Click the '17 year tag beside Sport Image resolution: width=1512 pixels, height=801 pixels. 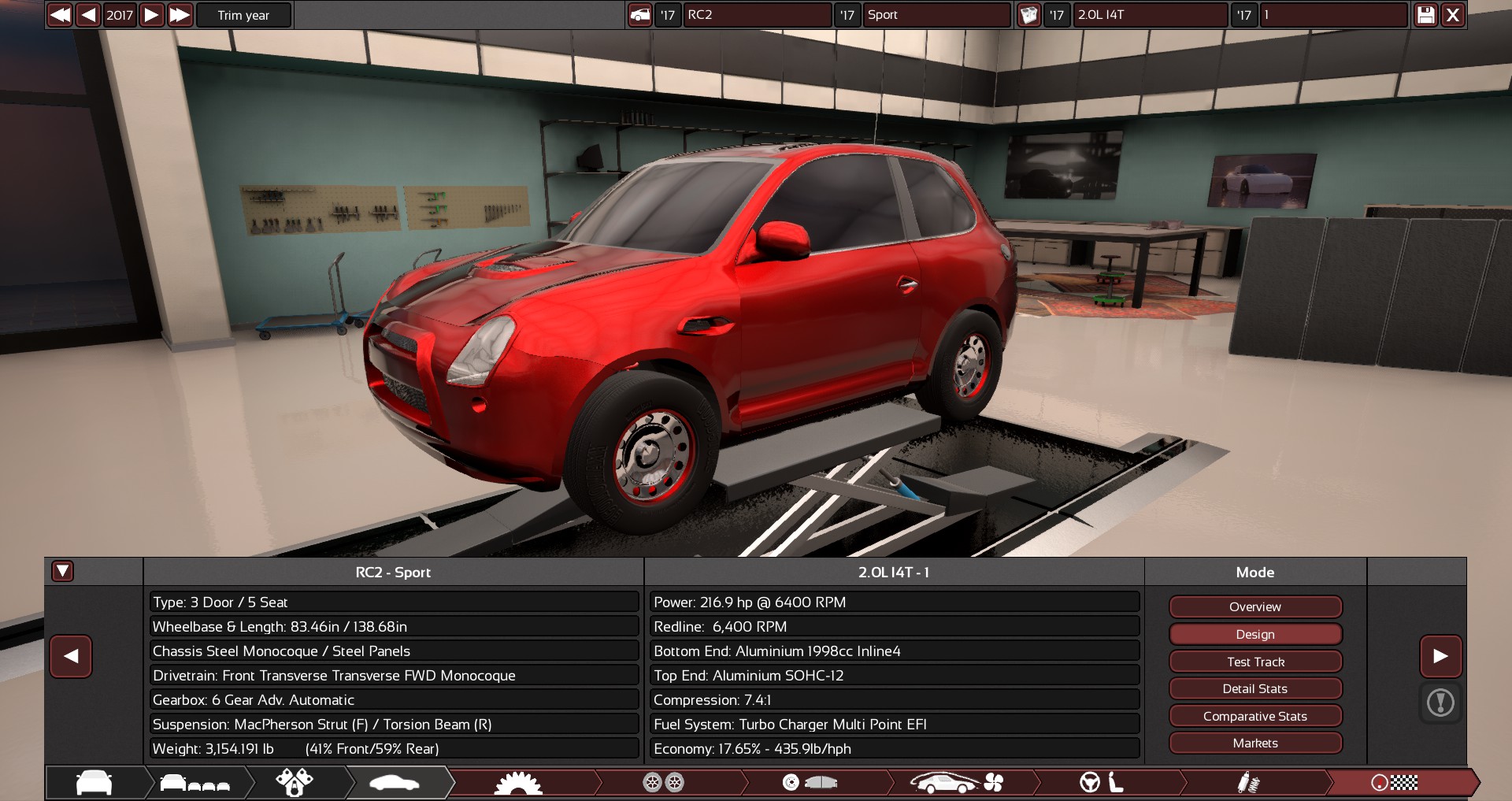[x=847, y=15]
